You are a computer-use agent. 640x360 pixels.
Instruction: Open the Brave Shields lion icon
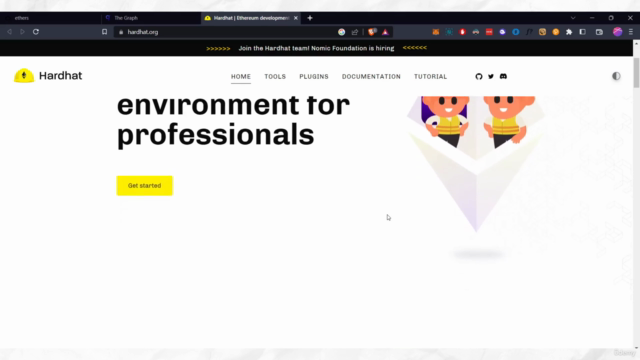tap(372, 32)
